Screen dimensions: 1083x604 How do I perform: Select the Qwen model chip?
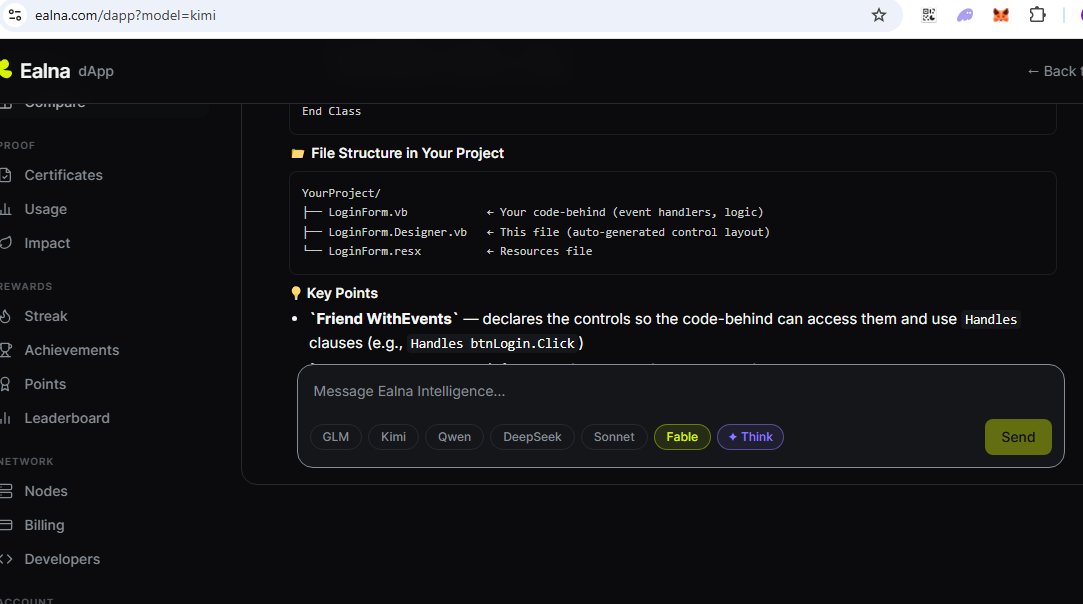tap(454, 437)
